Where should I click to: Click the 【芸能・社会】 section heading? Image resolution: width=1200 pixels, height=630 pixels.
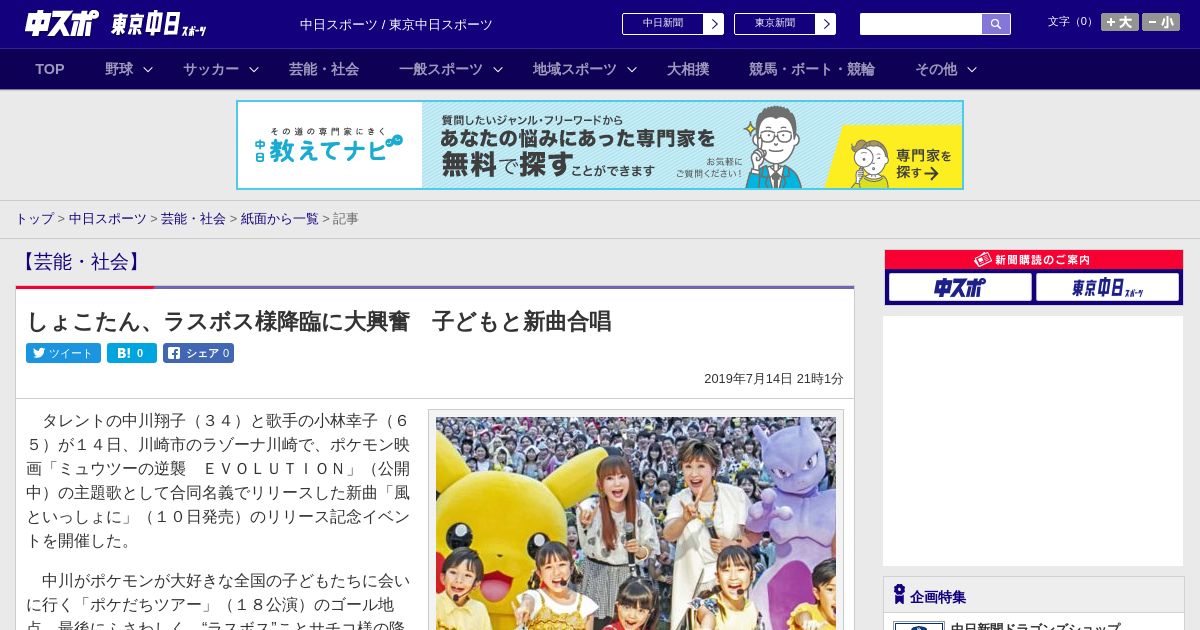(82, 262)
